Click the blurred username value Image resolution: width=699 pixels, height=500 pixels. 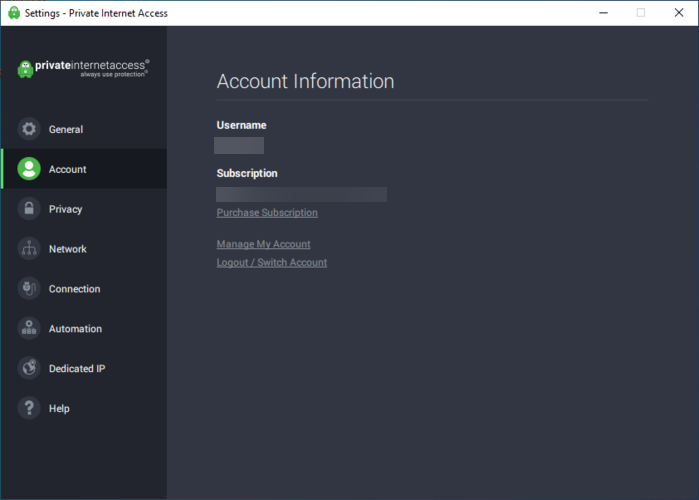click(x=239, y=145)
